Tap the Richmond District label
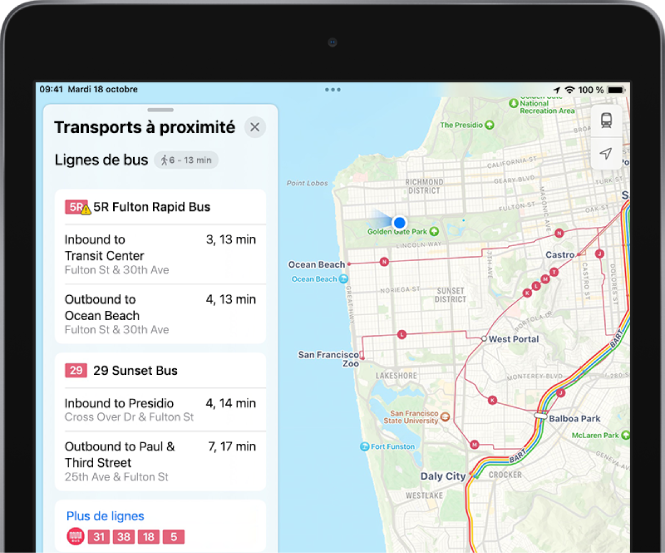The image size is (665, 553). click(x=424, y=186)
